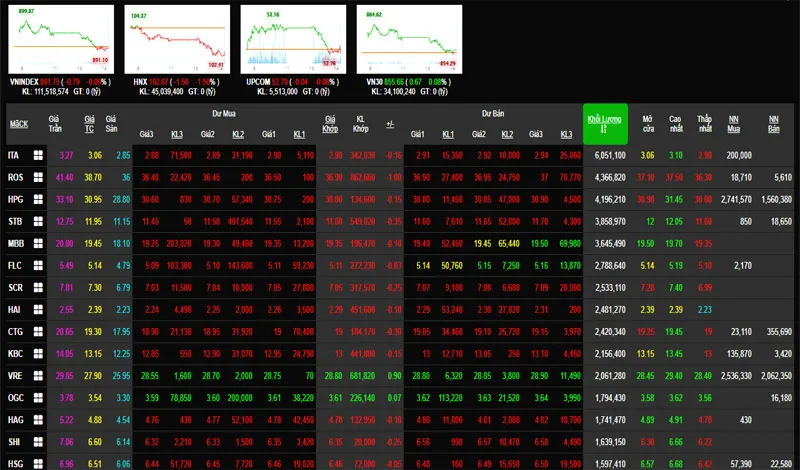Click the KL Khớp column header
Viewport: 800px width, 470px height.
coord(360,124)
